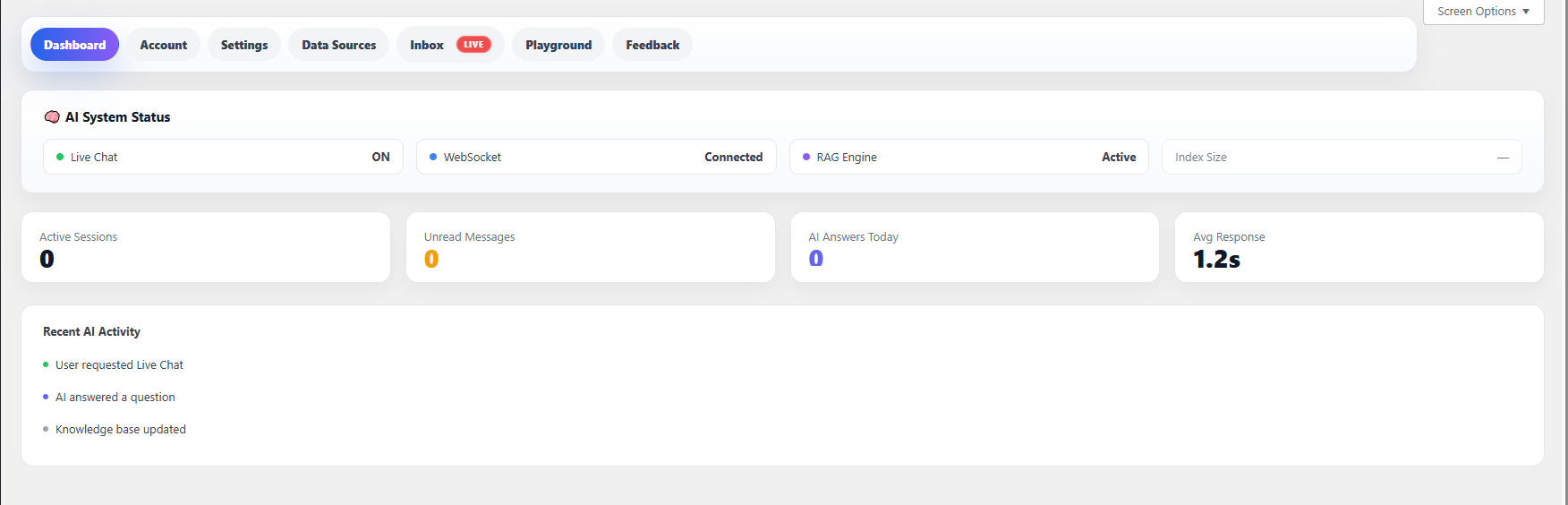Go to the Data Sources tab
This screenshot has width=1568, height=505.
click(x=338, y=45)
